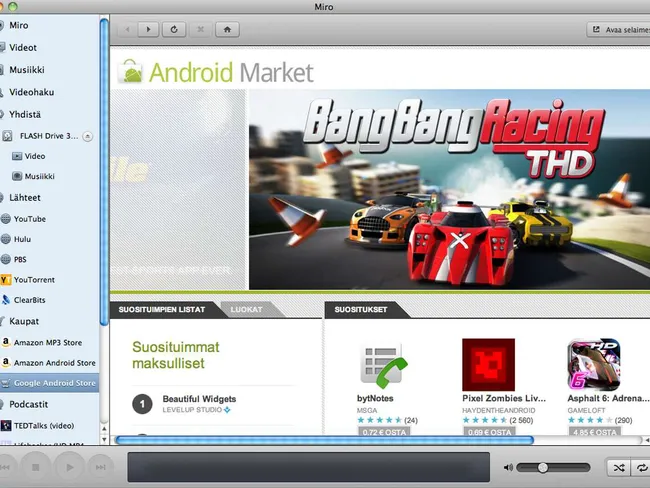The image size is (650, 488).
Task: Skip to previous track
Action: 5,467
